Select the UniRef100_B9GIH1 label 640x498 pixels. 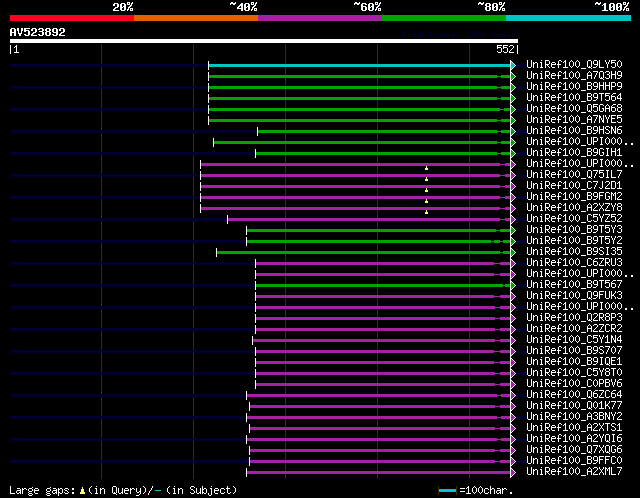[x=574, y=153]
